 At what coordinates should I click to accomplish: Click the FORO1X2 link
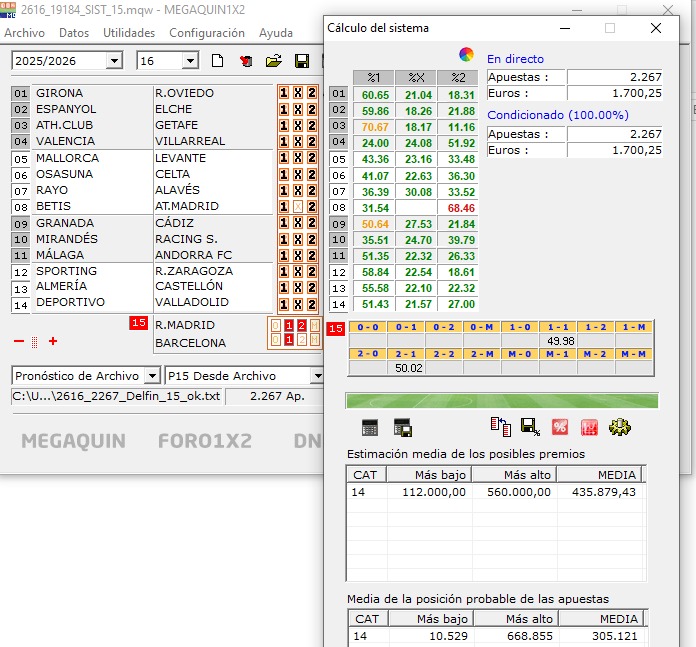click(x=205, y=441)
